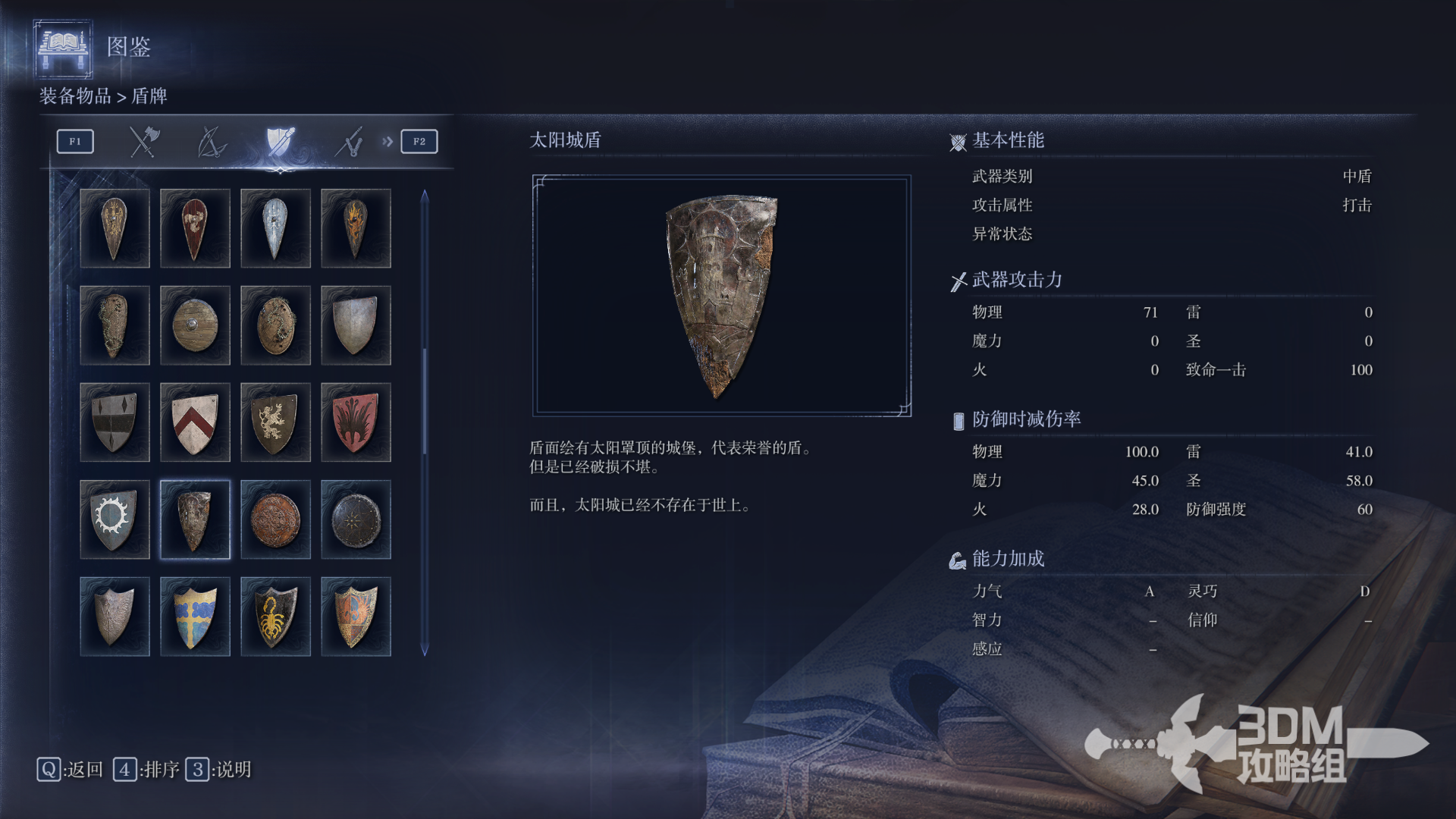Click the scrollbar up arrow
The image size is (1456, 819).
click(425, 196)
